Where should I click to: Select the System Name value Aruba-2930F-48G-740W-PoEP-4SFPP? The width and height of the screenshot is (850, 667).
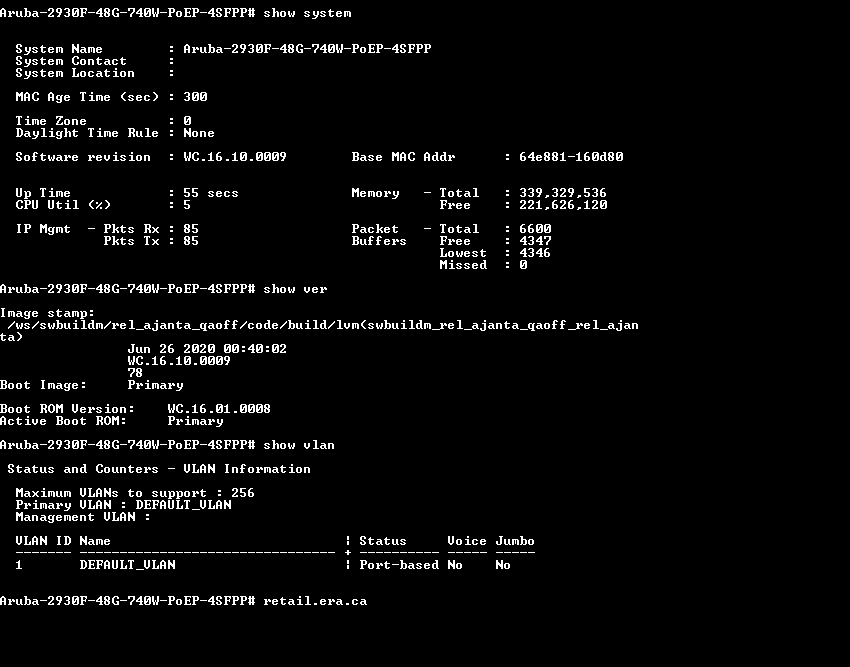tap(307, 49)
